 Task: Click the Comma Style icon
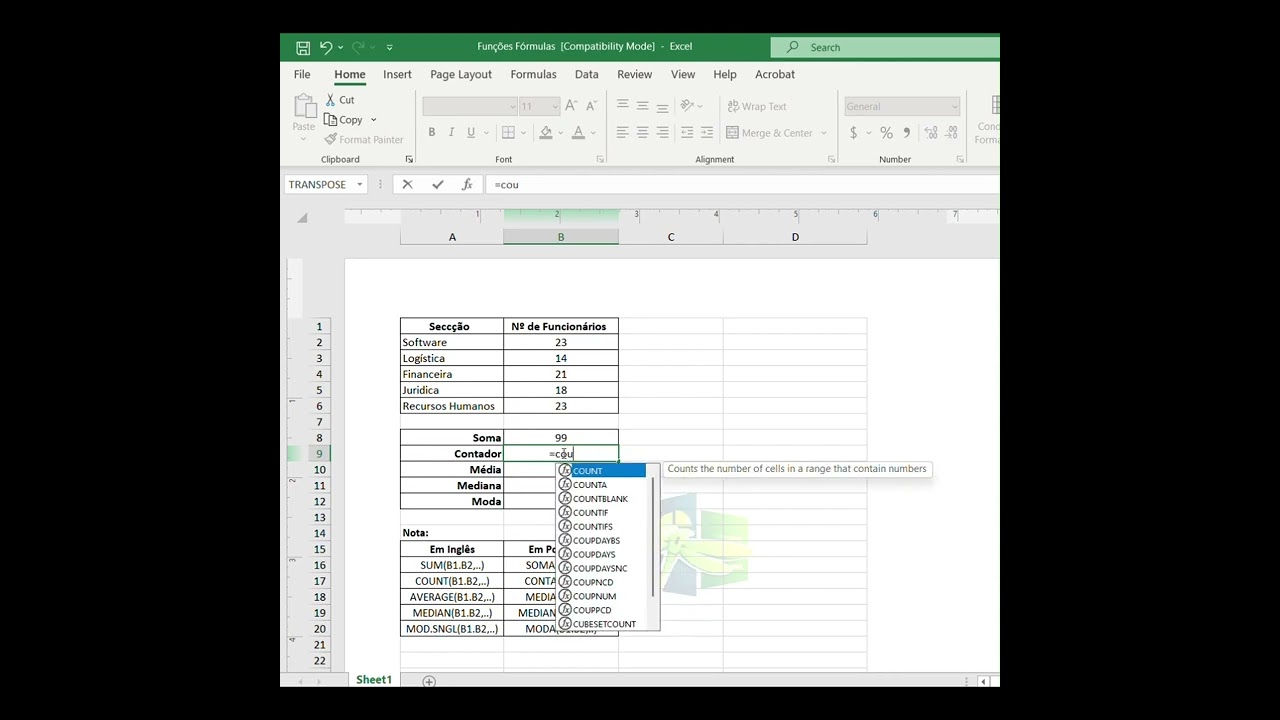906,133
